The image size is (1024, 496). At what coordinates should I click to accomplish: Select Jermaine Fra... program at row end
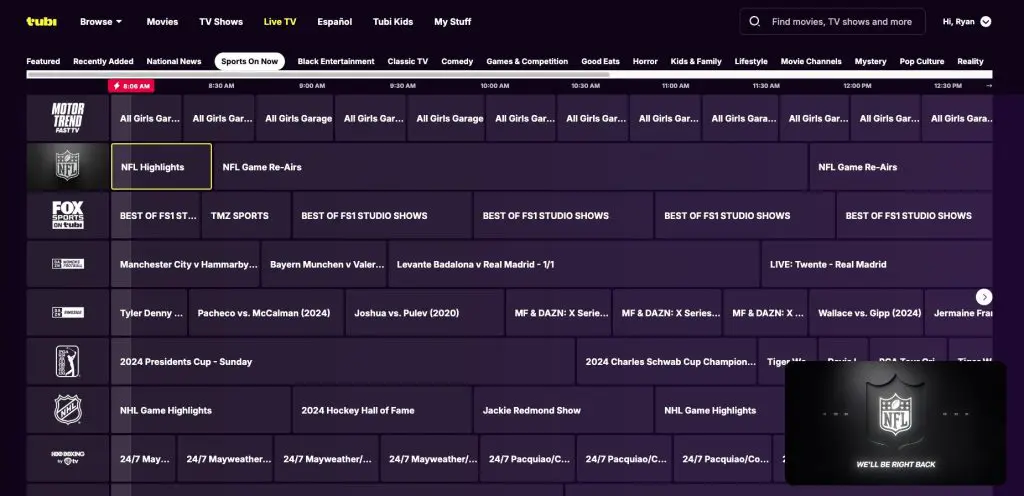pyautogui.click(x=959, y=313)
